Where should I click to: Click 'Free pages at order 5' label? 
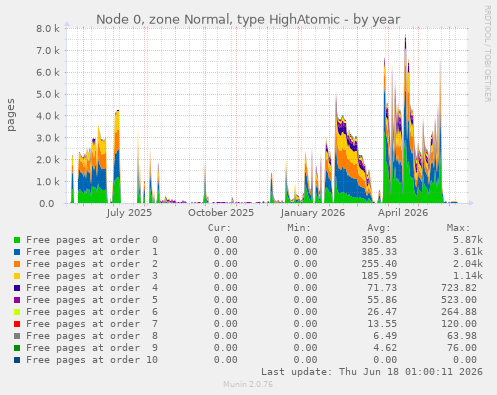pos(92,300)
